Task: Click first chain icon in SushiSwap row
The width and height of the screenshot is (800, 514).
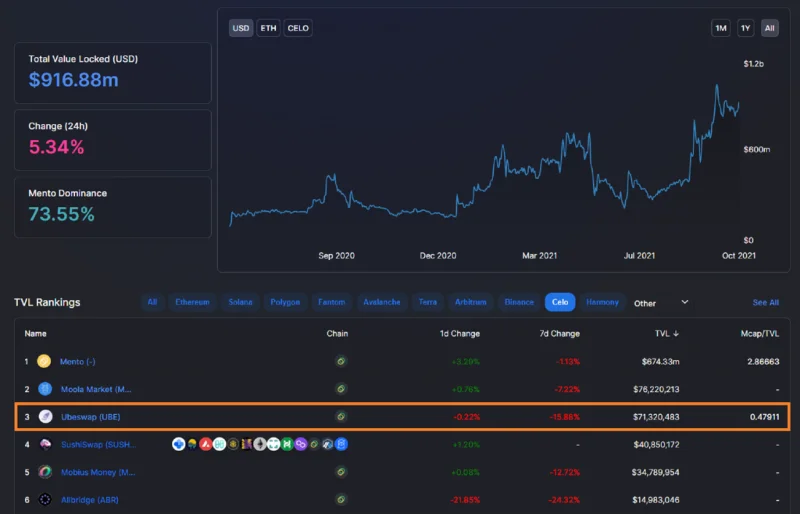Action: pos(179,444)
